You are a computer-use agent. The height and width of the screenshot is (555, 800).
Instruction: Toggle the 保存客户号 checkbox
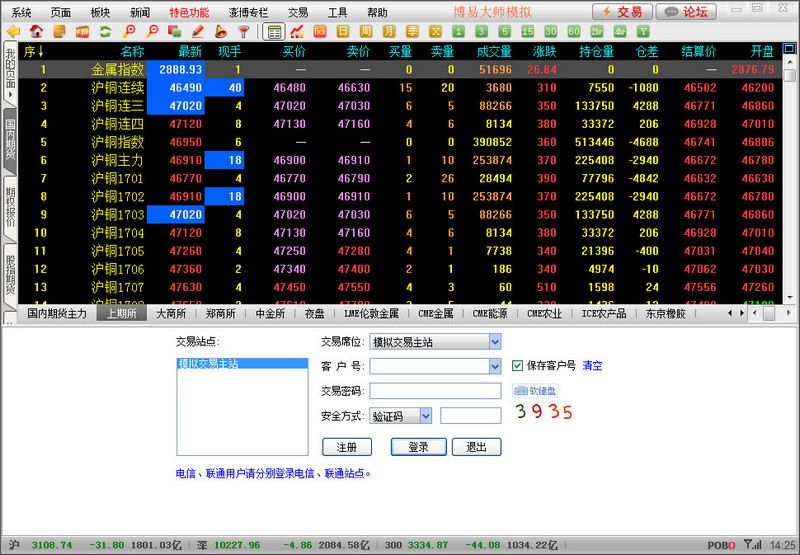click(x=517, y=366)
